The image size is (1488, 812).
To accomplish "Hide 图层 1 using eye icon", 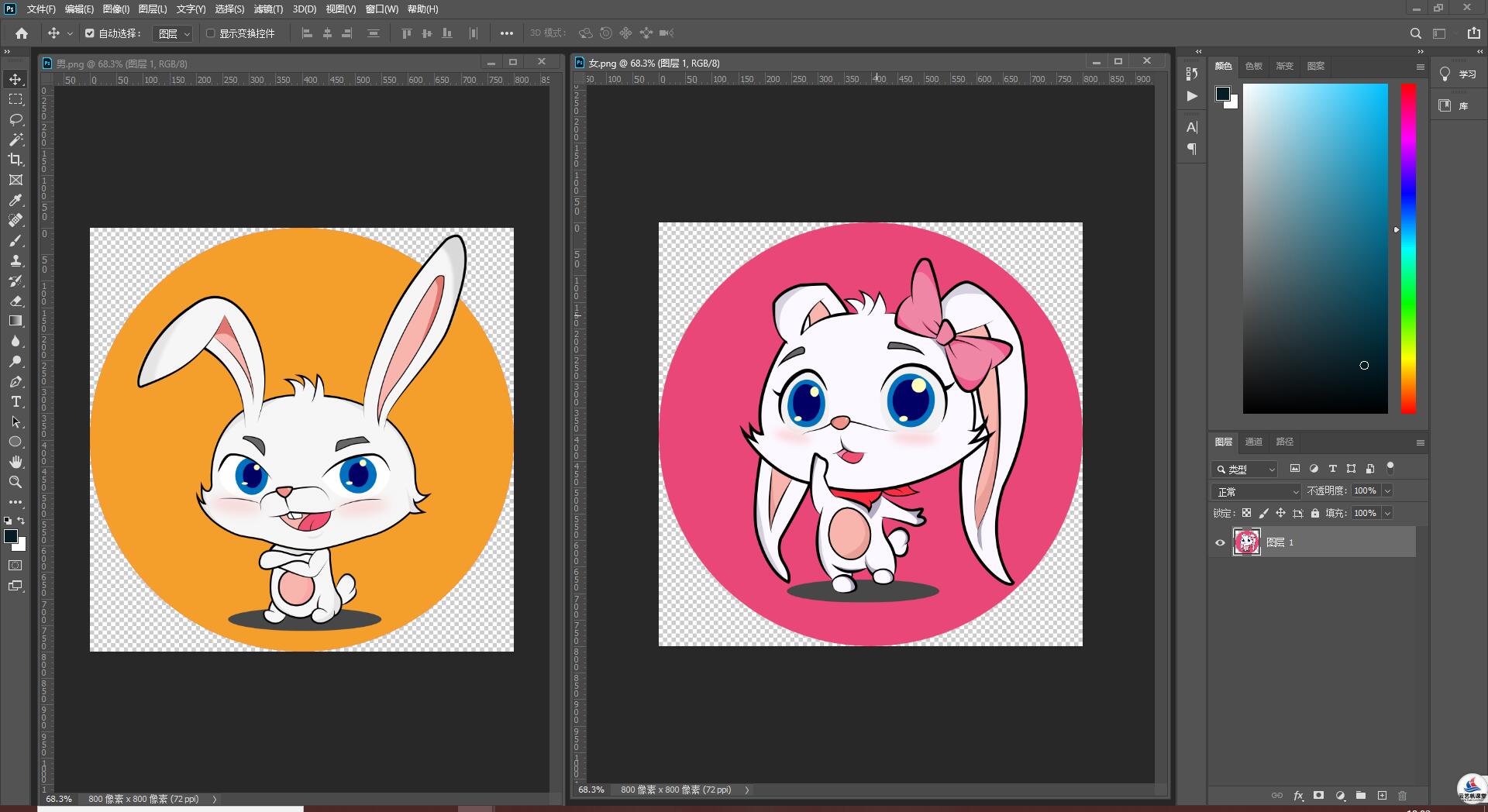I will point(1220,542).
